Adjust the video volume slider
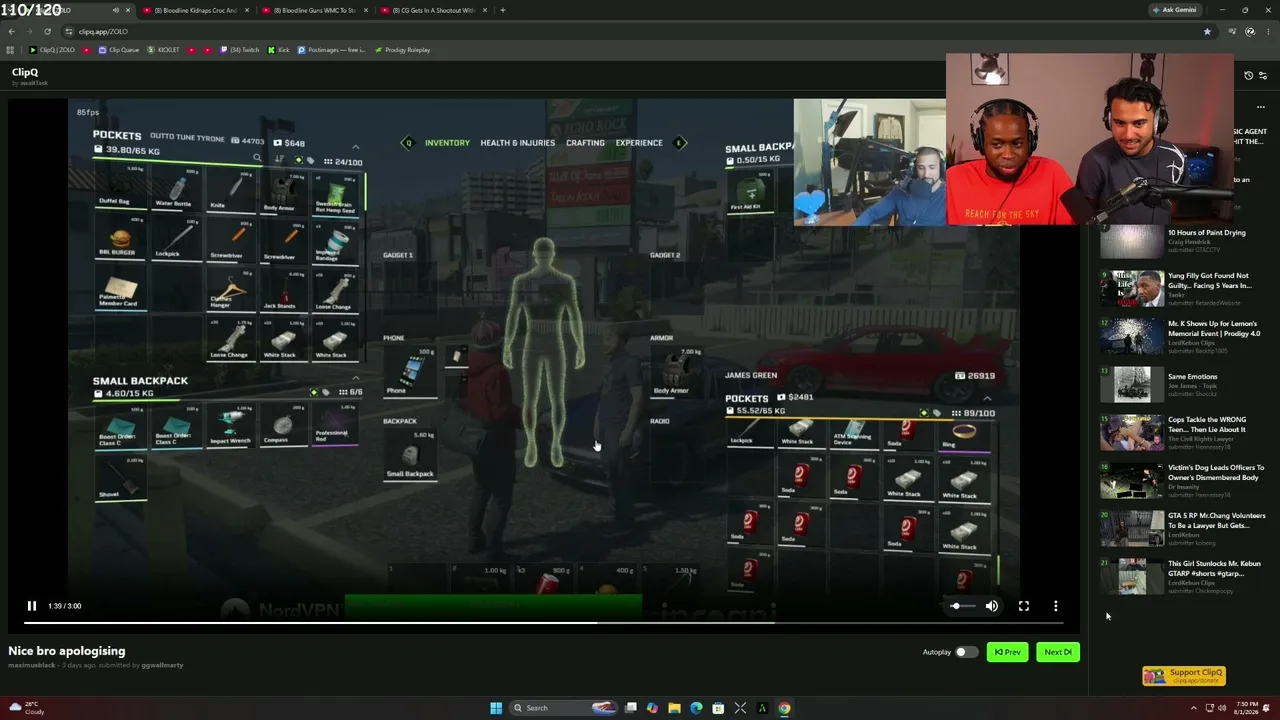 [961, 606]
